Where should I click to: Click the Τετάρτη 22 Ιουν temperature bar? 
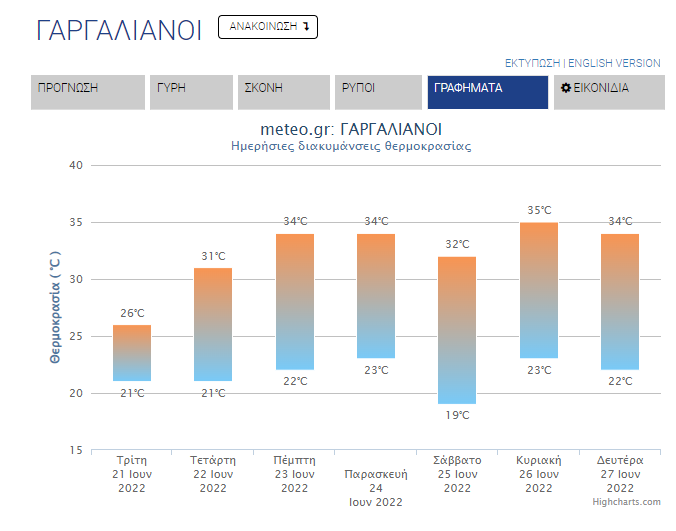[213, 325]
